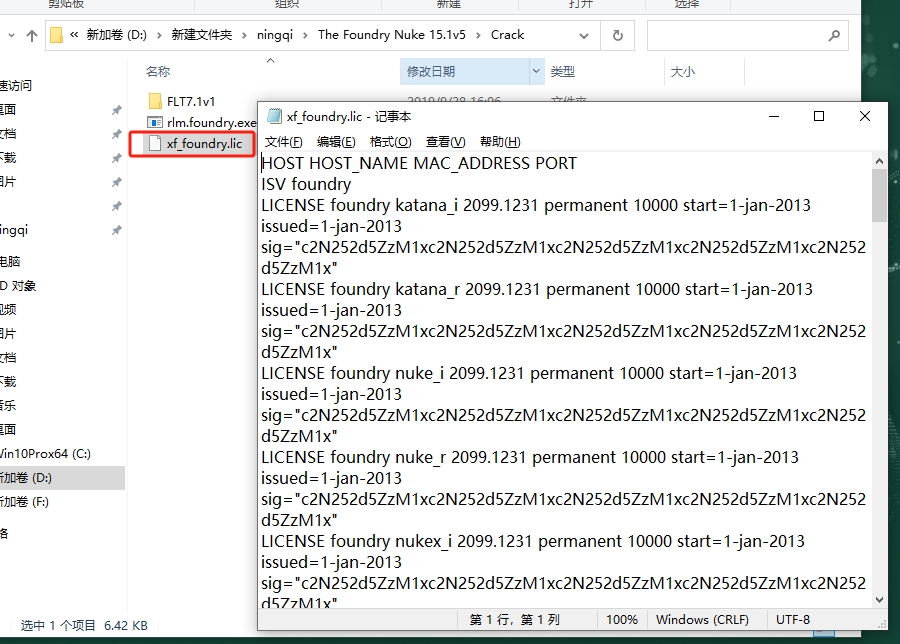The width and height of the screenshot is (900, 644).
Task: Open the 格式(O) menu in Notepad
Action: click(x=390, y=142)
